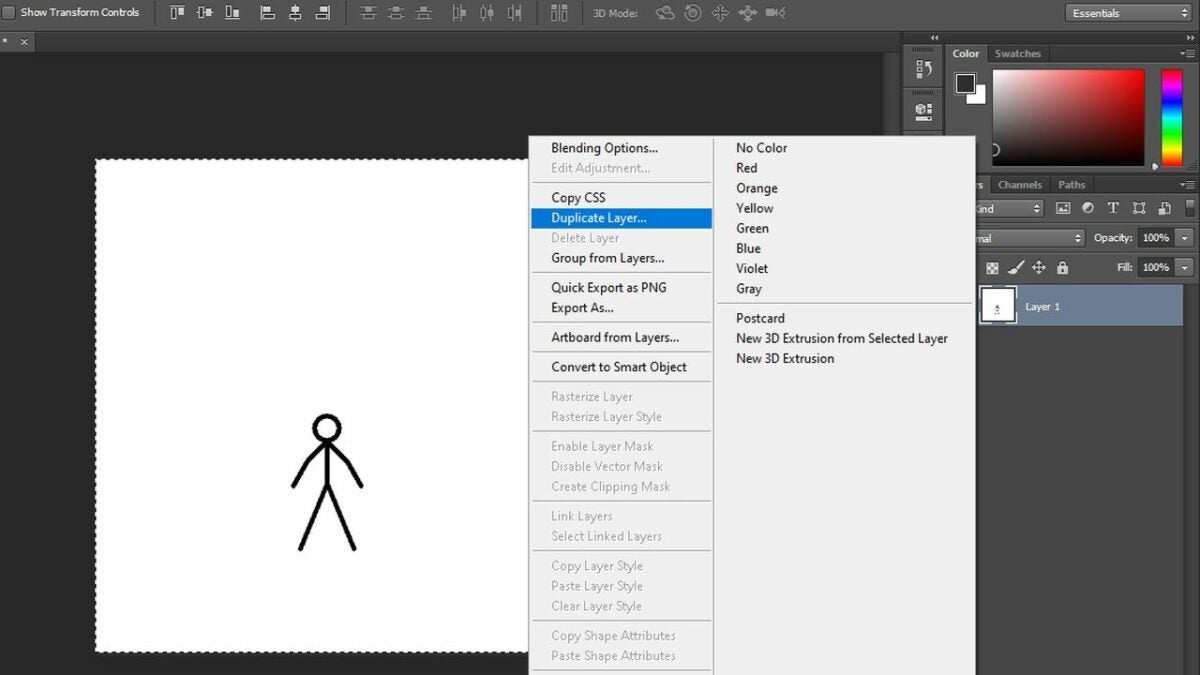Open the Opacity dropdown arrow
The height and width of the screenshot is (675, 1200).
point(1182,238)
